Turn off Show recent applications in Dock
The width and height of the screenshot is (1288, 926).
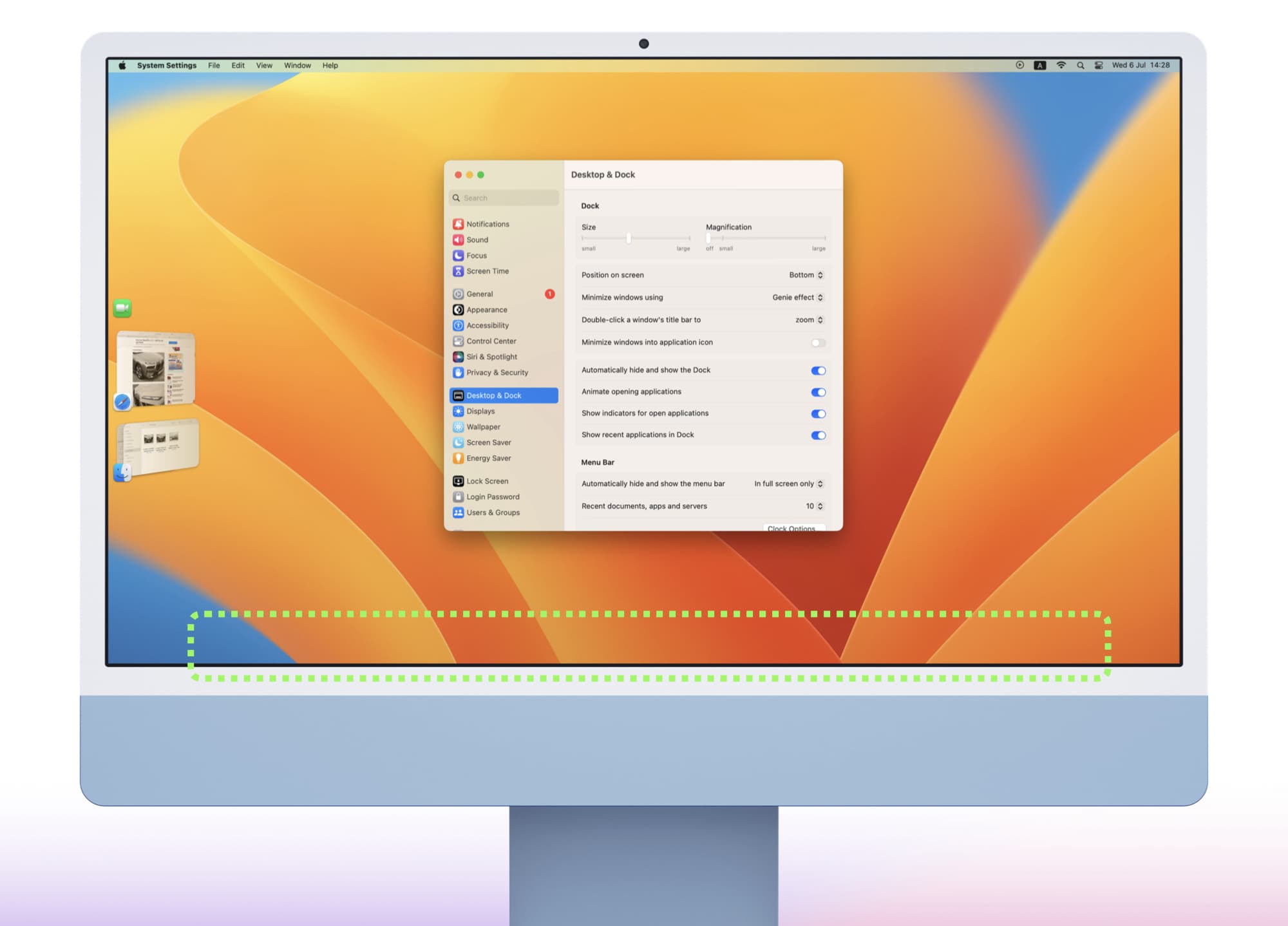click(818, 435)
